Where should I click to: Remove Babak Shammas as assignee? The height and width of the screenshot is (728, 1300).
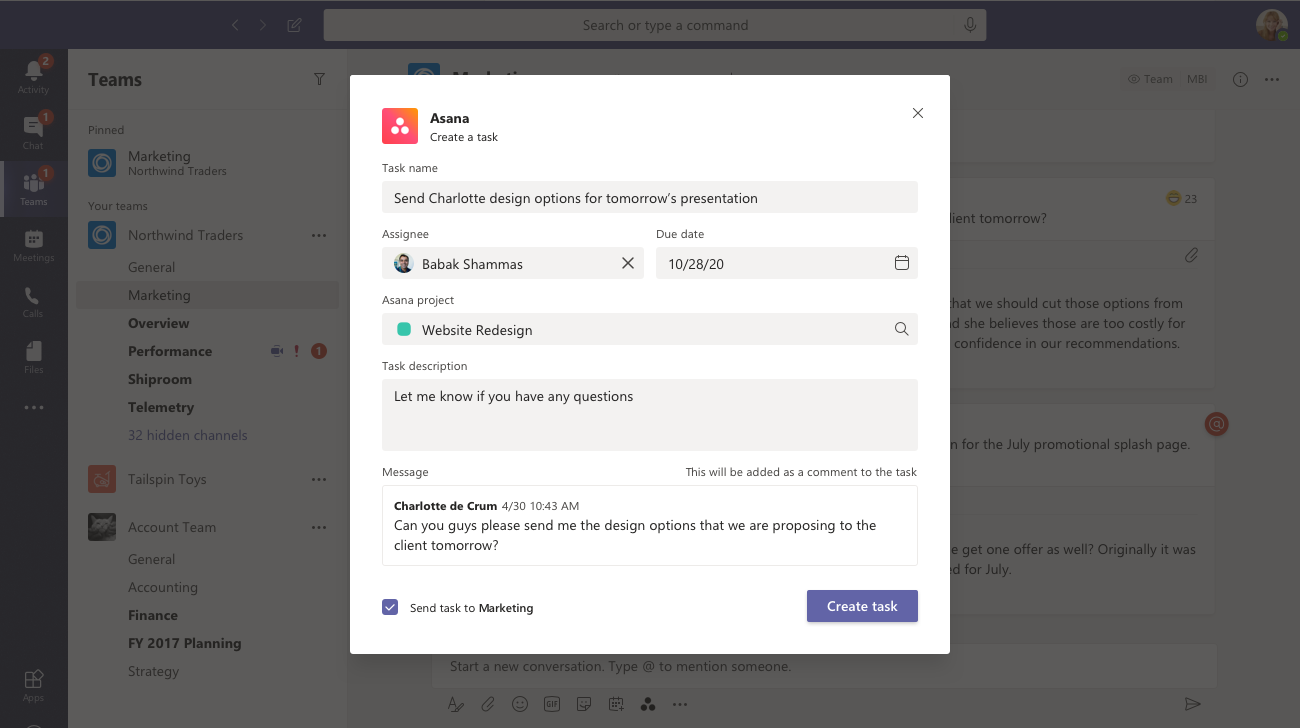click(x=628, y=263)
